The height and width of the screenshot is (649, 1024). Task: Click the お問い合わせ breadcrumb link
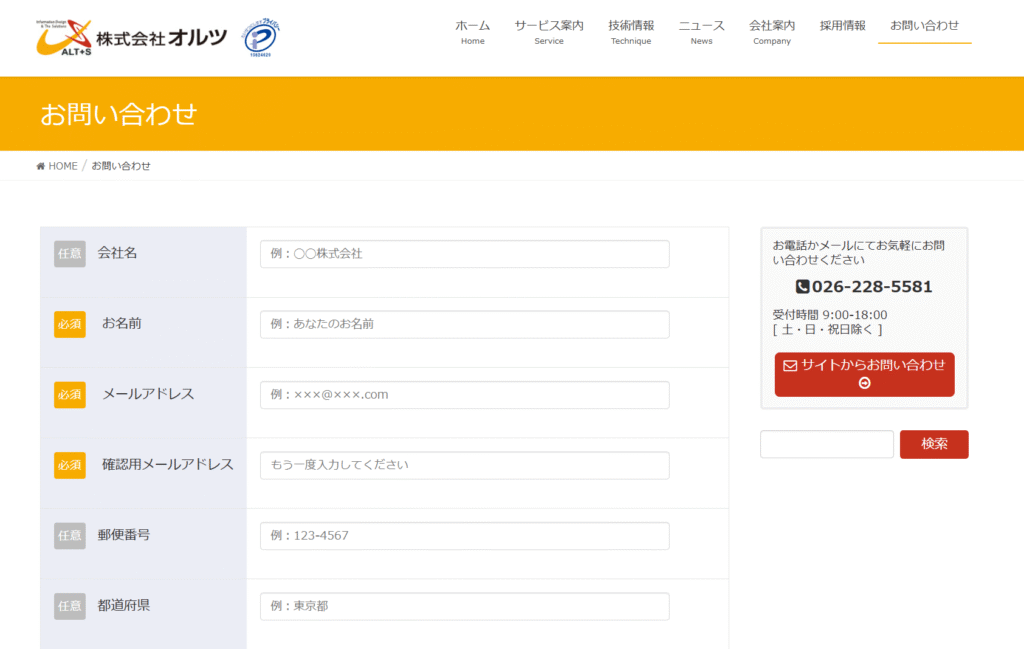120,165
